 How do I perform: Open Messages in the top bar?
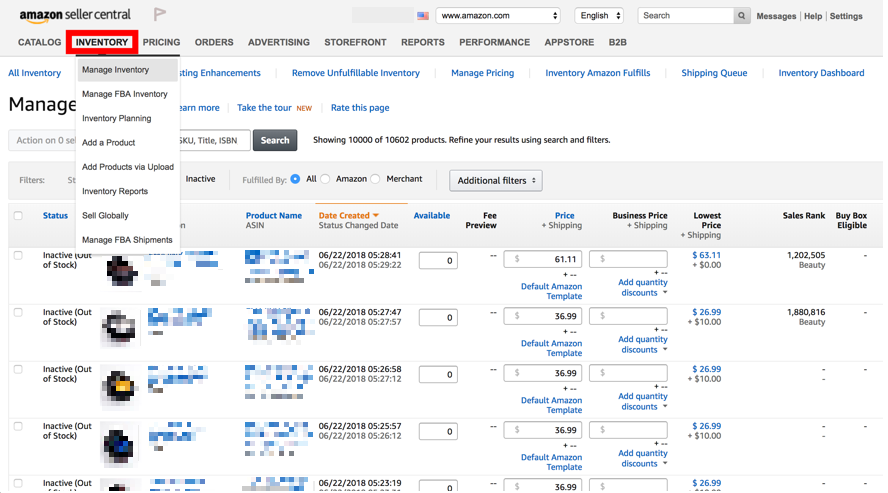click(x=776, y=16)
